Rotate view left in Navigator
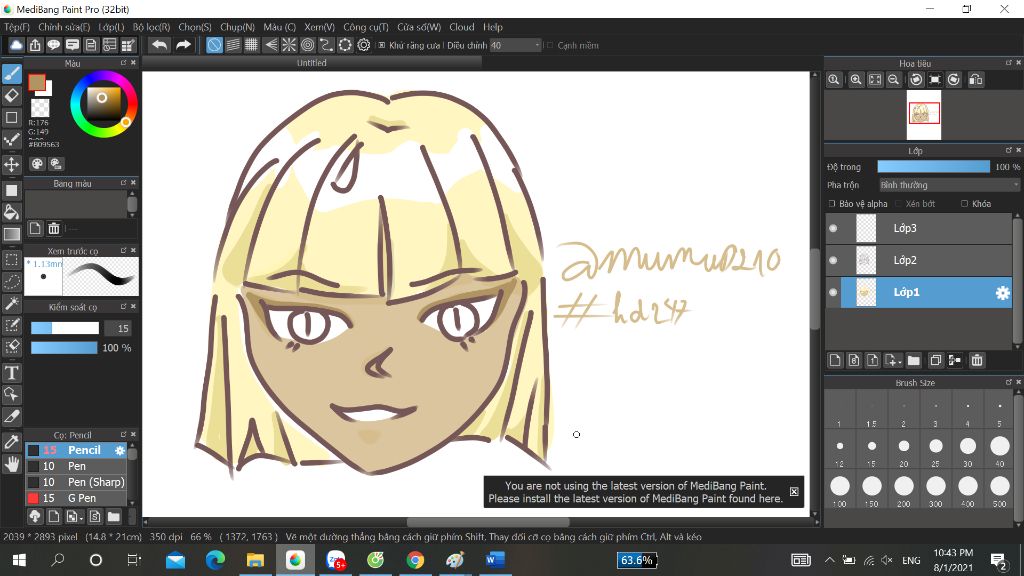Image resolution: width=1024 pixels, height=576 pixels. coord(916,80)
